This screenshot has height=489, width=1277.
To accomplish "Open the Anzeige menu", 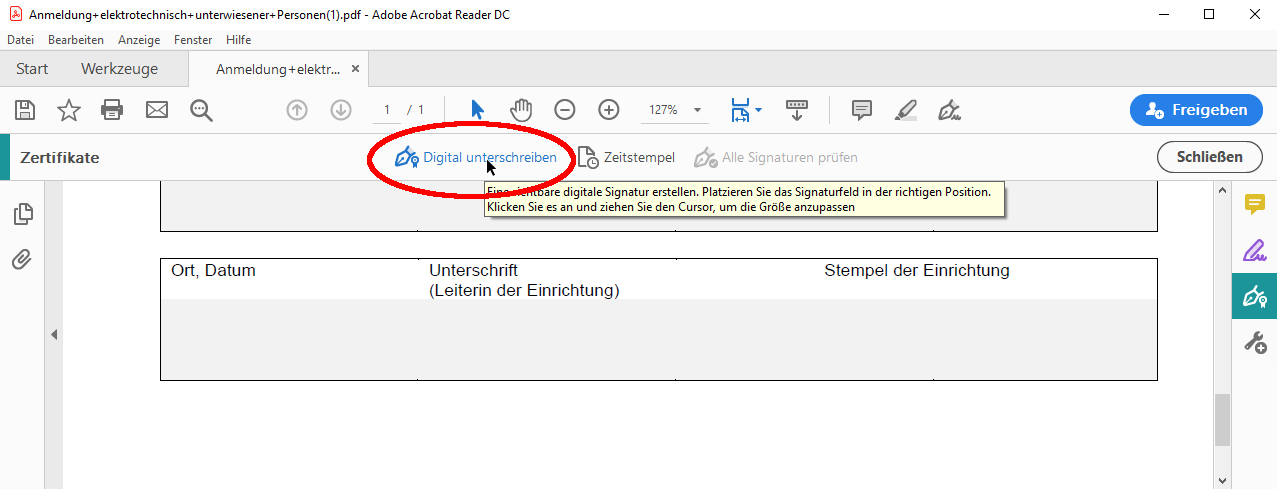I will pyautogui.click(x=139, y=40).
